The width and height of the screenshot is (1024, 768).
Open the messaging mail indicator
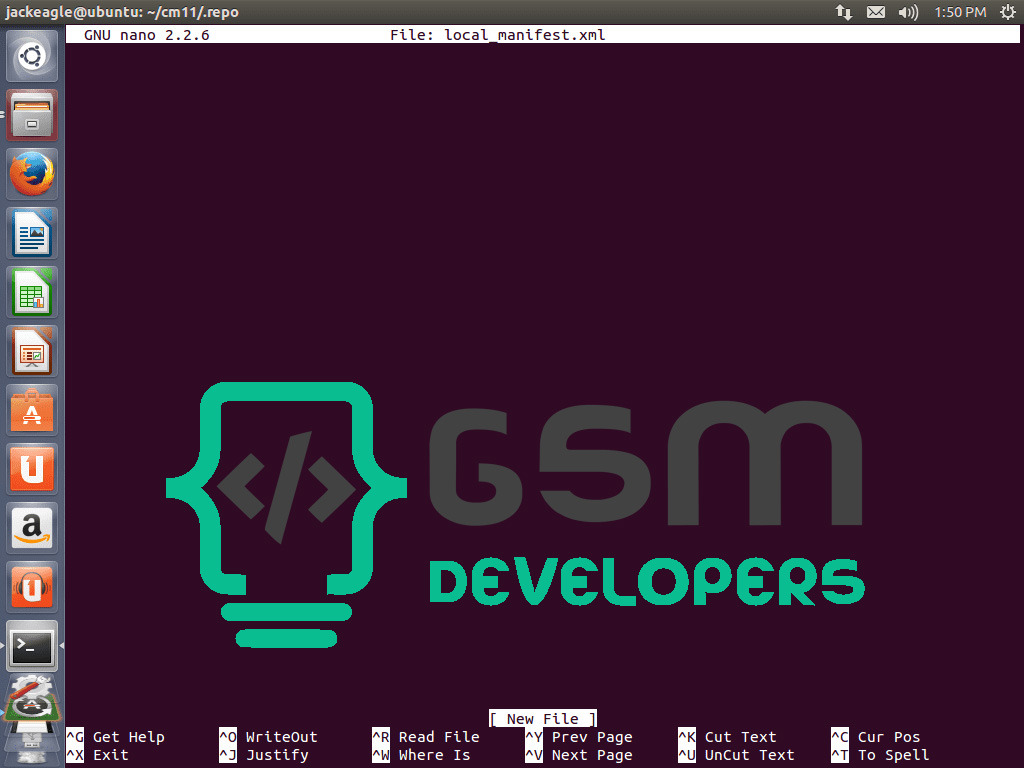[x=876, y=12]
